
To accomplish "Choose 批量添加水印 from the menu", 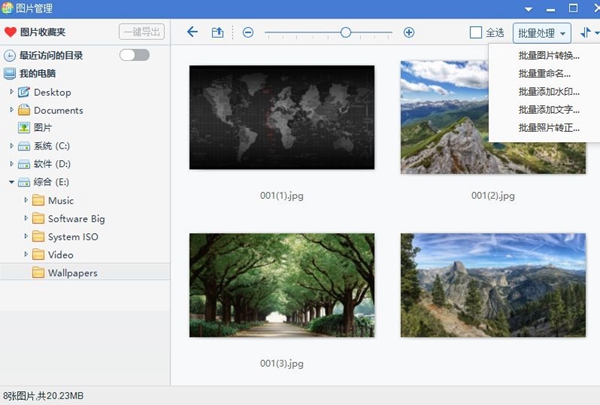I will pos(548,92).
